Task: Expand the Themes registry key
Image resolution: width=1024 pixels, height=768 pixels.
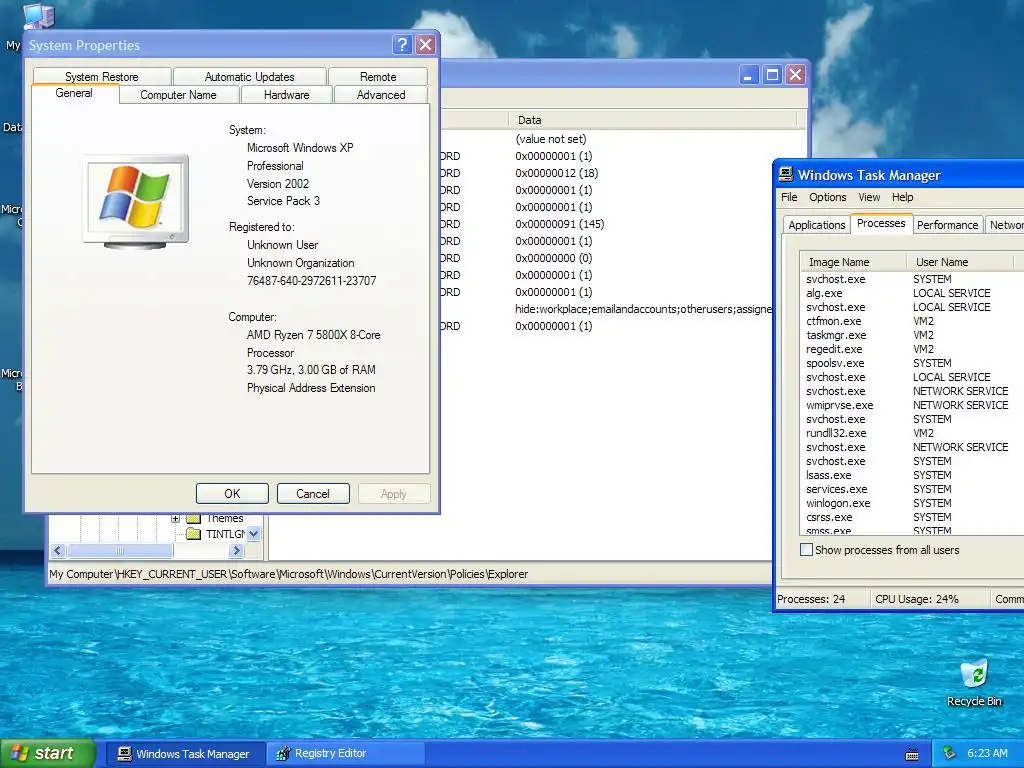Action: tap(175, 519)
